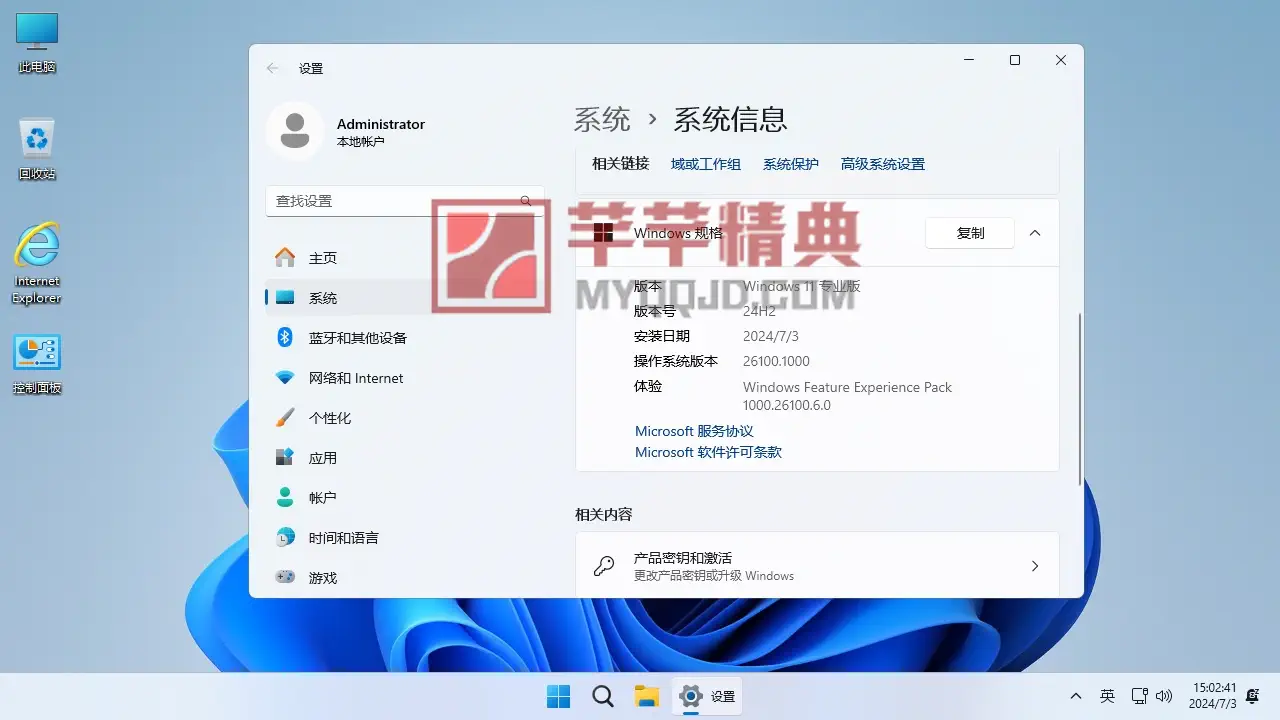Collapse the Windows 规格 section chevron
The image size is (1280, 720).
pyautogui.click(x=1035, y=233)
